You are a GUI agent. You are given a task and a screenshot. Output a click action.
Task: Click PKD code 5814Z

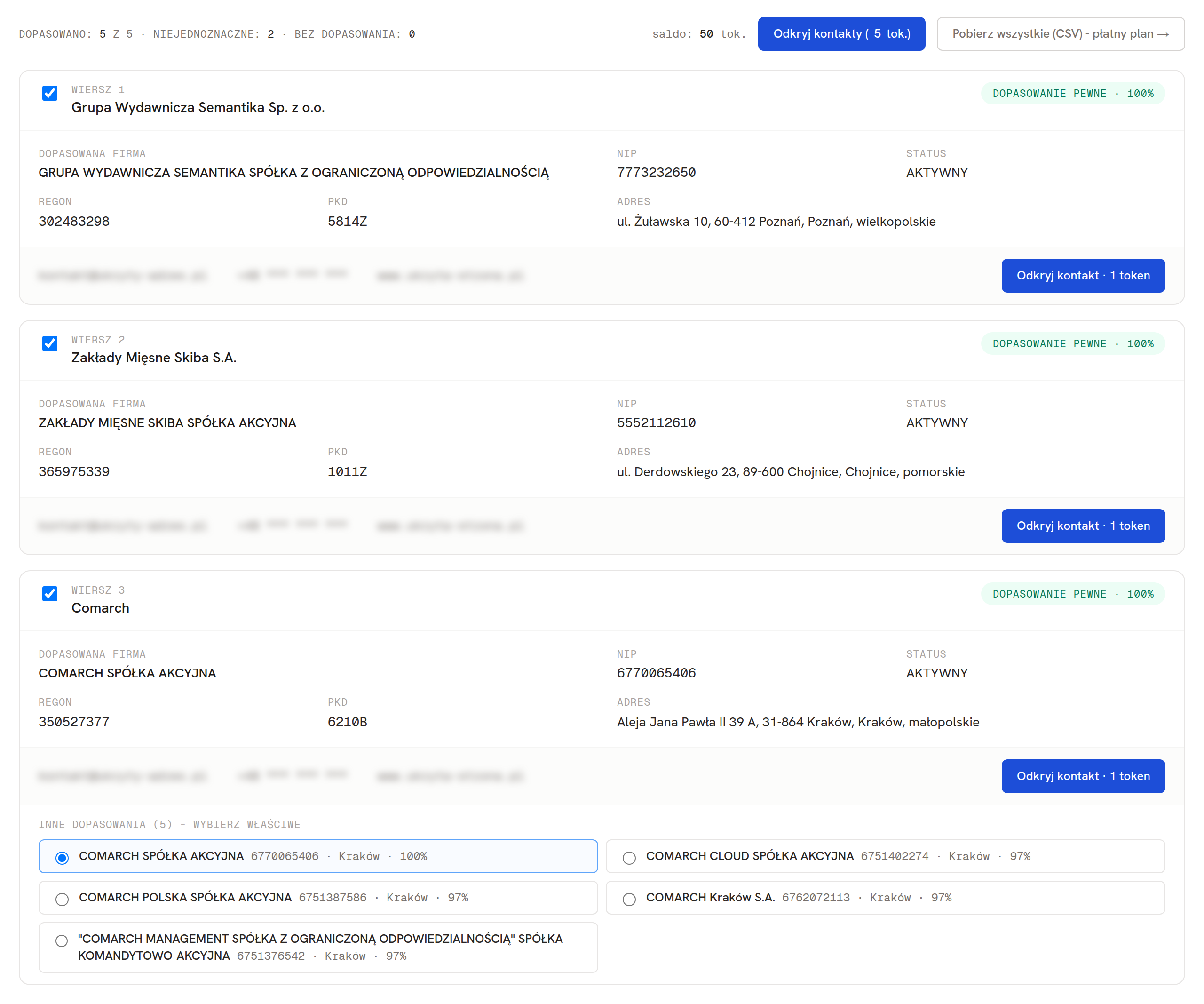pyautogui.click(x=348, y=221)
